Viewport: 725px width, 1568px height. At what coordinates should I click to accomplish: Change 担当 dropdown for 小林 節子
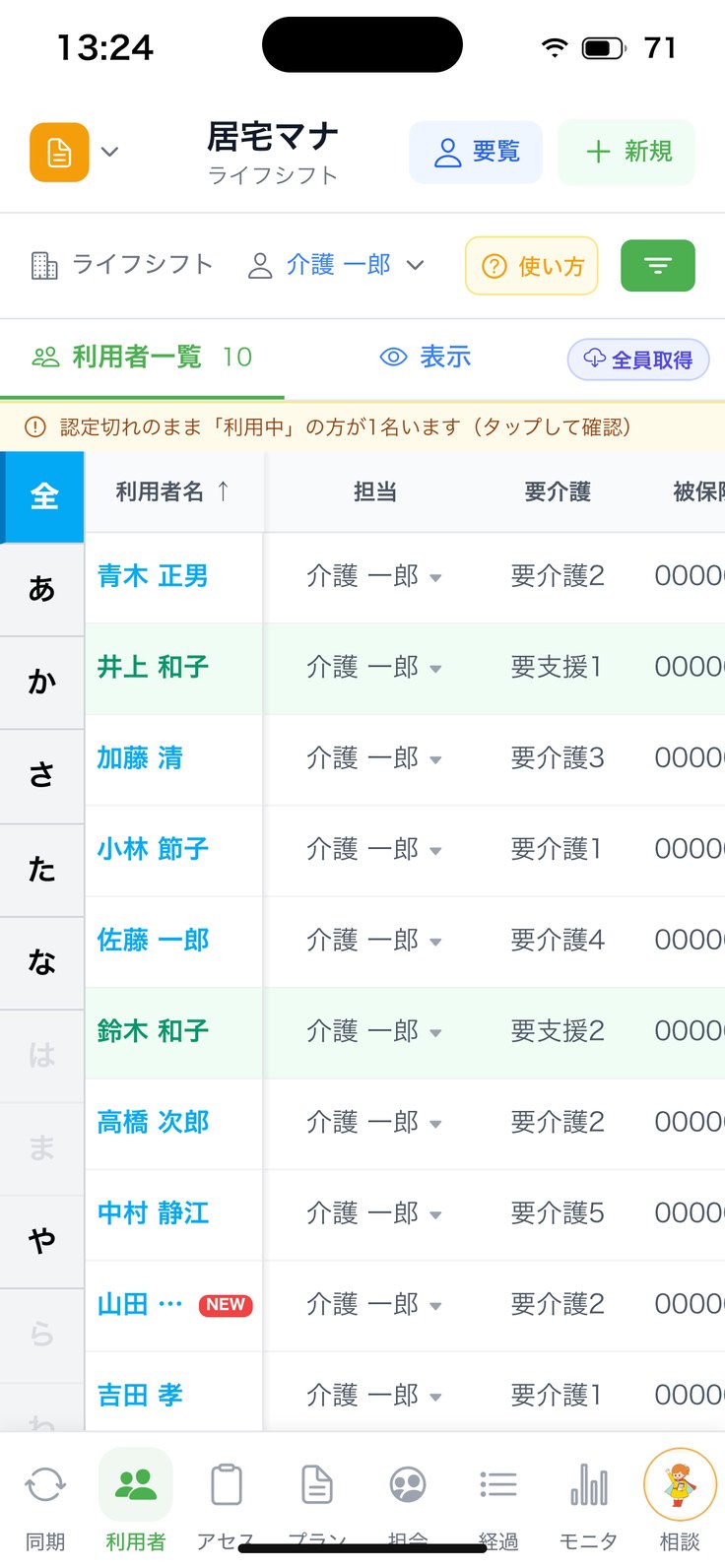coord(374,848)
